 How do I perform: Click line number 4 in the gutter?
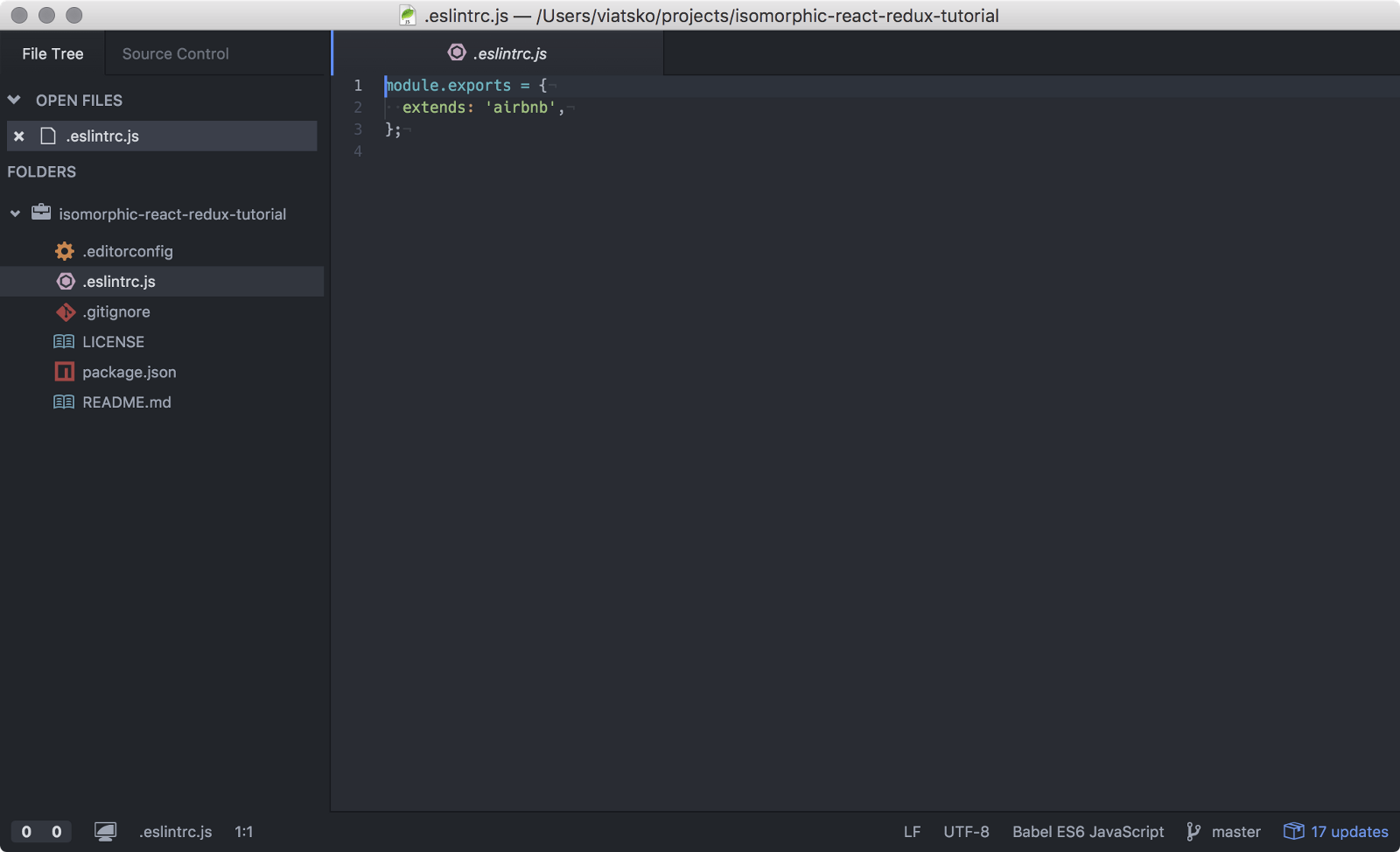click(358, 150)
